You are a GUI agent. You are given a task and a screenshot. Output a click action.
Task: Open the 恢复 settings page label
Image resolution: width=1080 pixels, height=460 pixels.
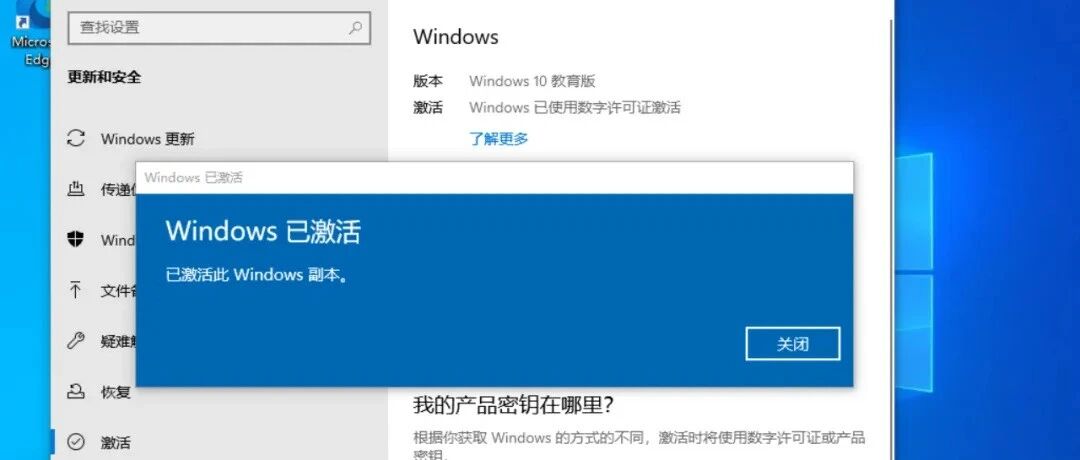click(x=116, y=392)
